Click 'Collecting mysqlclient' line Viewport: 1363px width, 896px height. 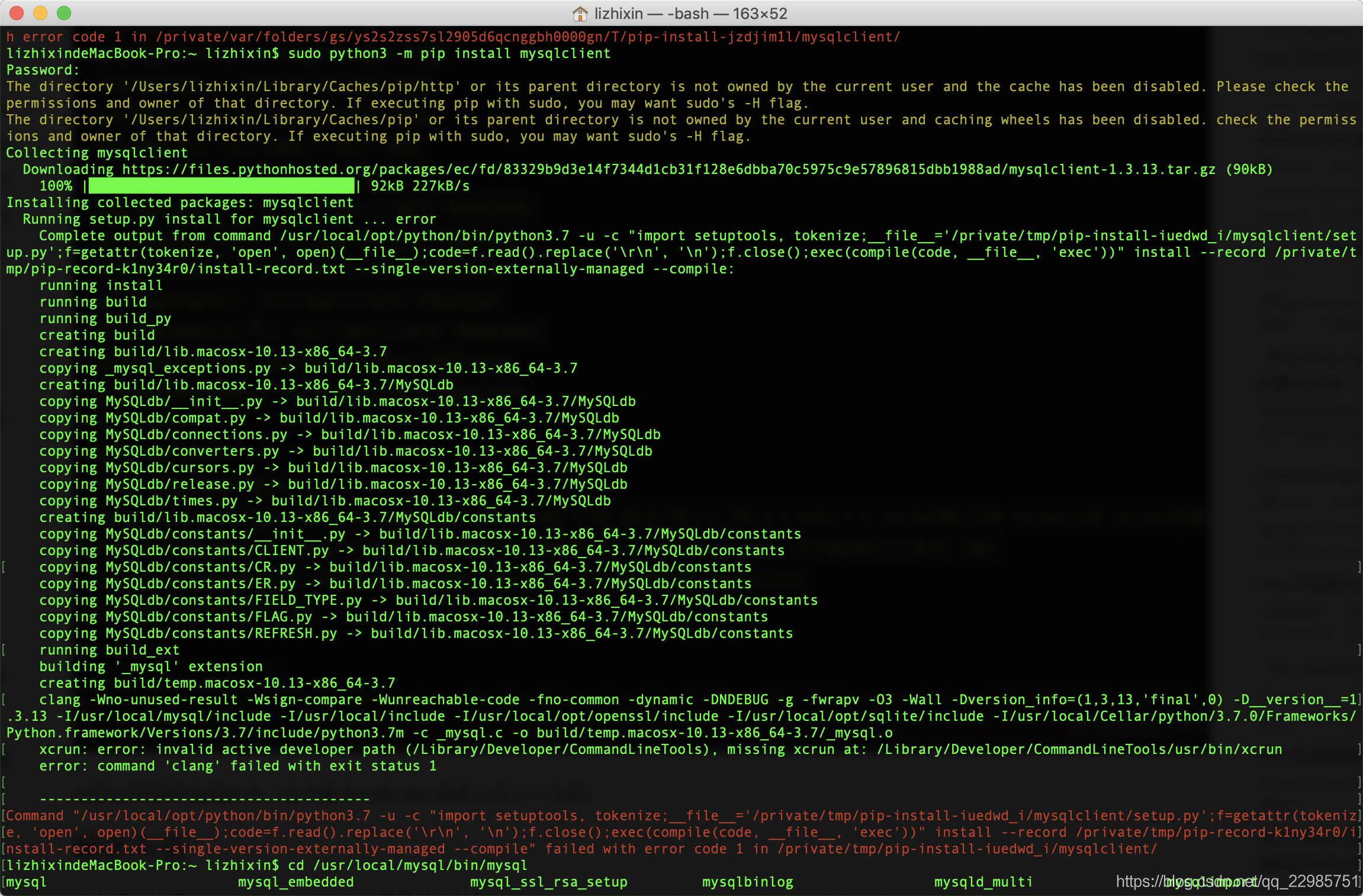pos(97,153)
